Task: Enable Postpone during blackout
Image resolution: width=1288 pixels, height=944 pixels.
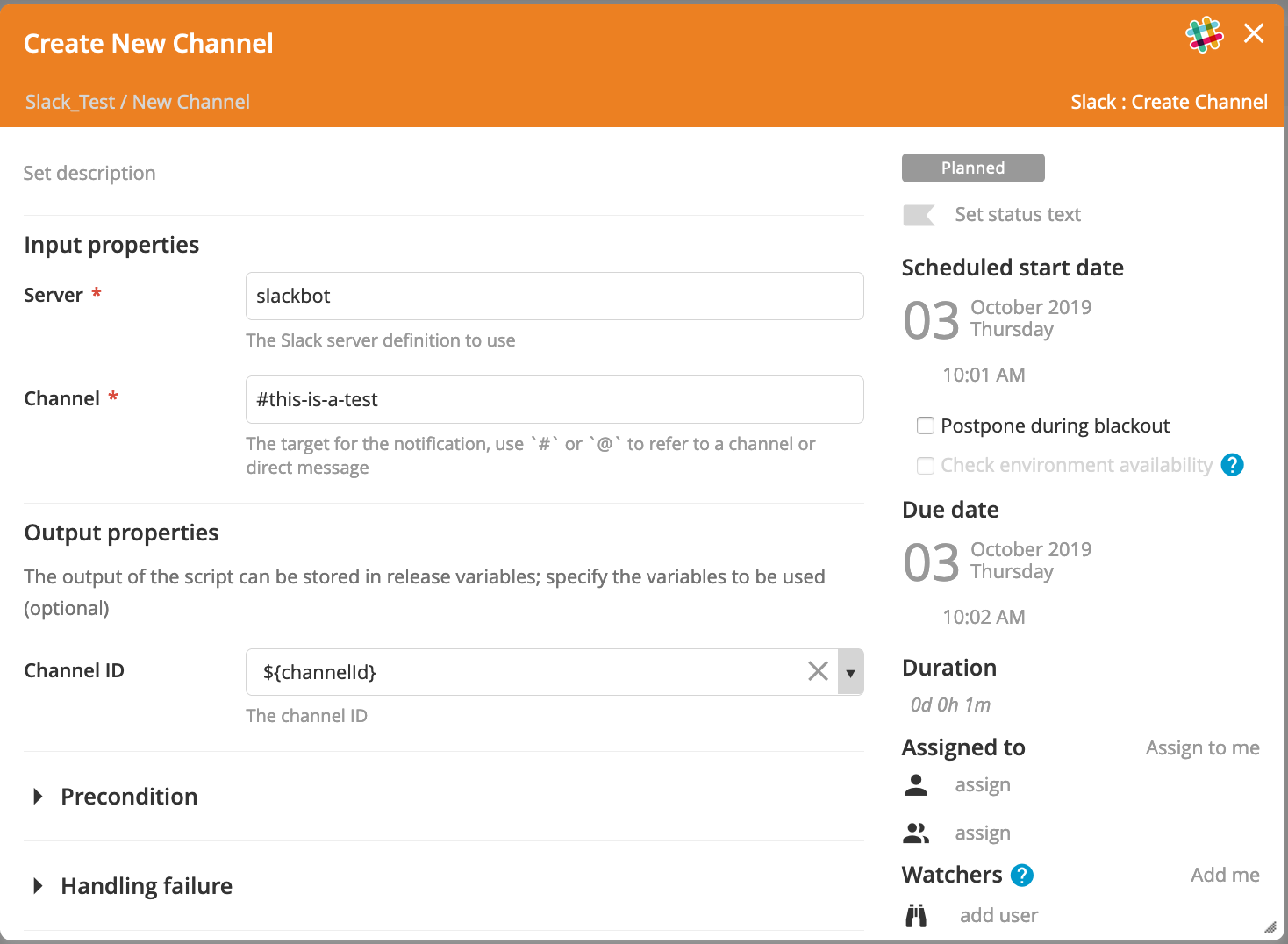Action: (926, 426)
